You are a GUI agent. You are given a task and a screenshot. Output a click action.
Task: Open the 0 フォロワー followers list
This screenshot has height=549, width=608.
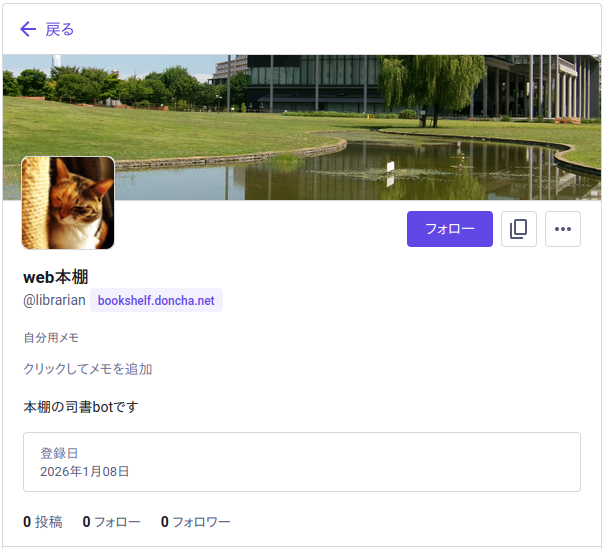195,521
